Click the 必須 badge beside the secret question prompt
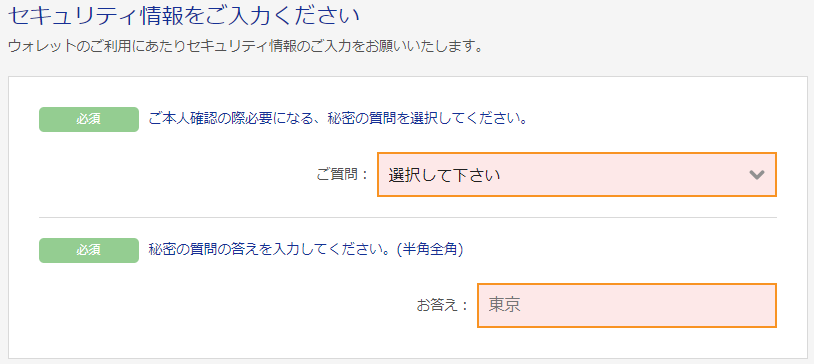This screenshot has height=364, width=814. (89, 119)
